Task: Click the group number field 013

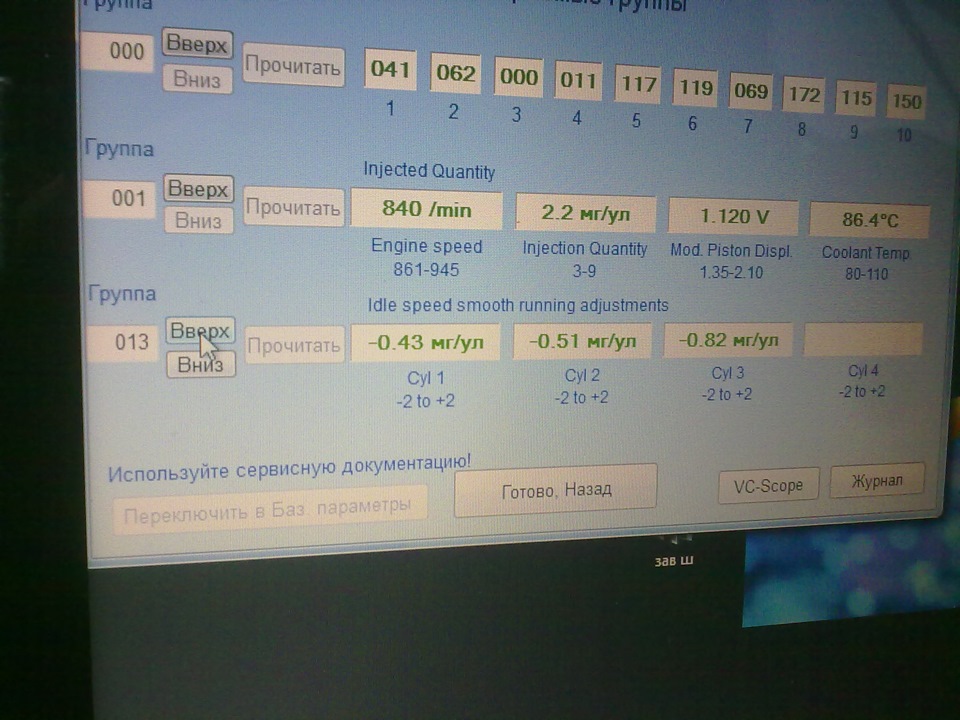Action: pyautogui.click(x=122, y=342)
